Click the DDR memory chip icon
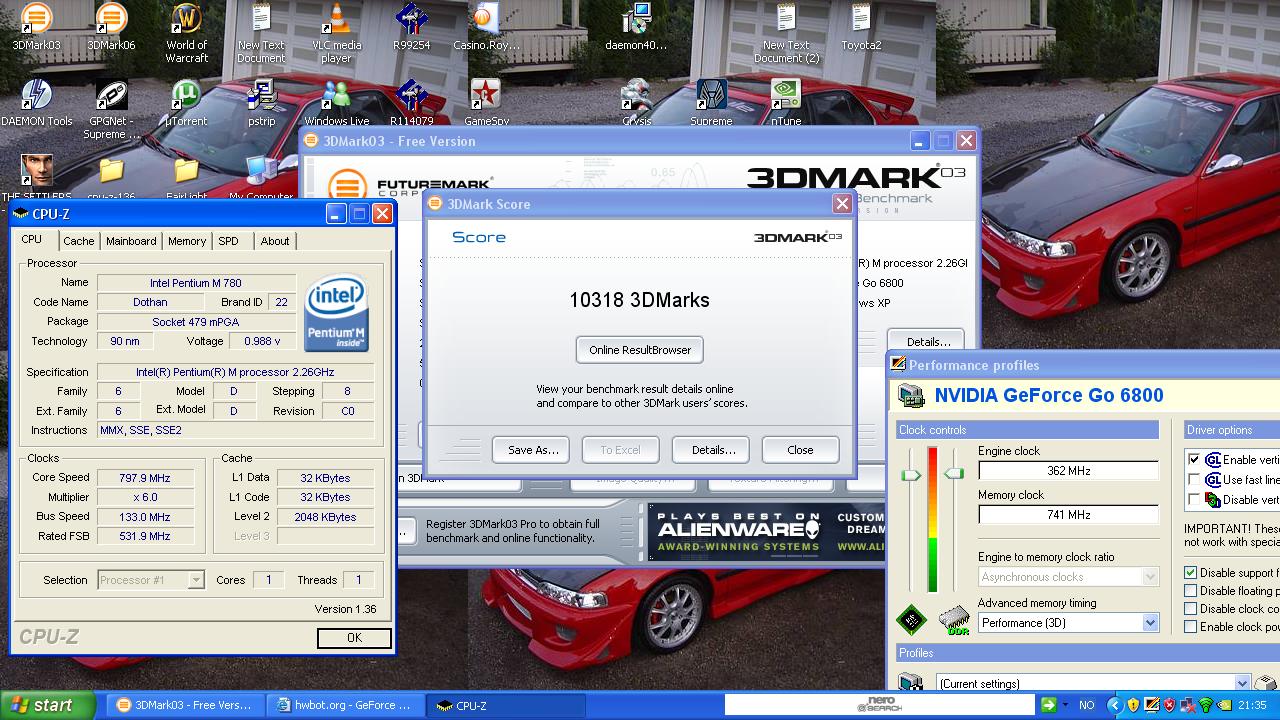This screenshot has width=1280, height=720. (x=956, y=620)
